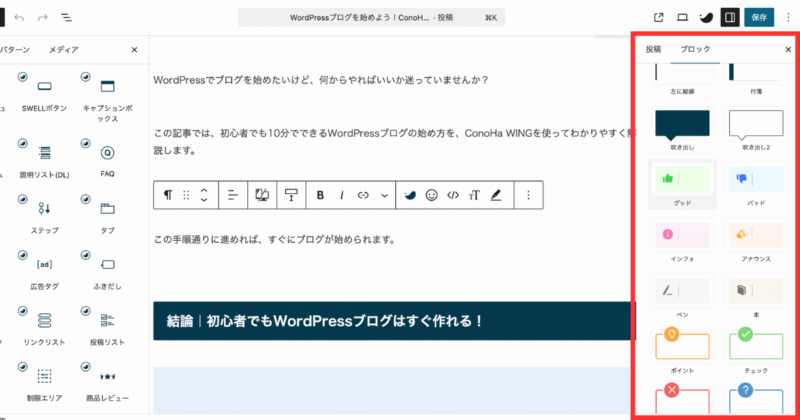Insert ステップ block
The image size is (800, 420).
(44, 215)
